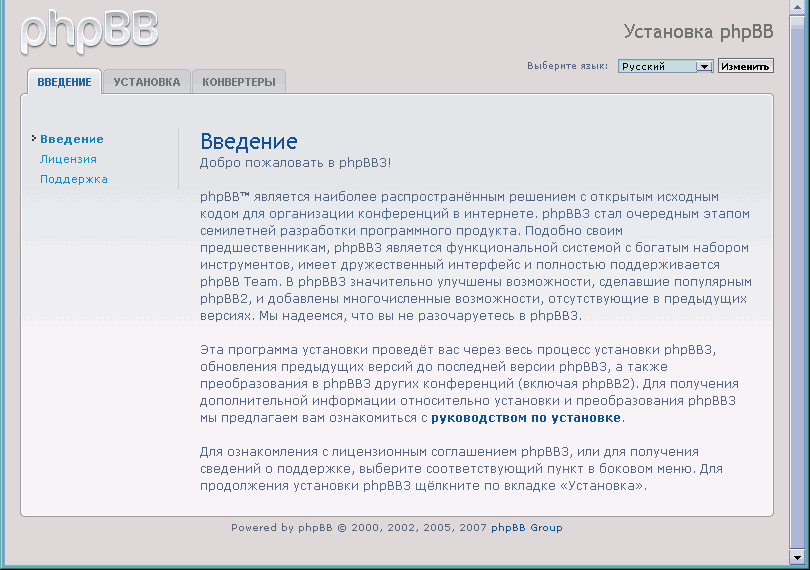Click the scrollbar up arrow
The width and height of the screenshot is (810, 570).
pos(798,8)
